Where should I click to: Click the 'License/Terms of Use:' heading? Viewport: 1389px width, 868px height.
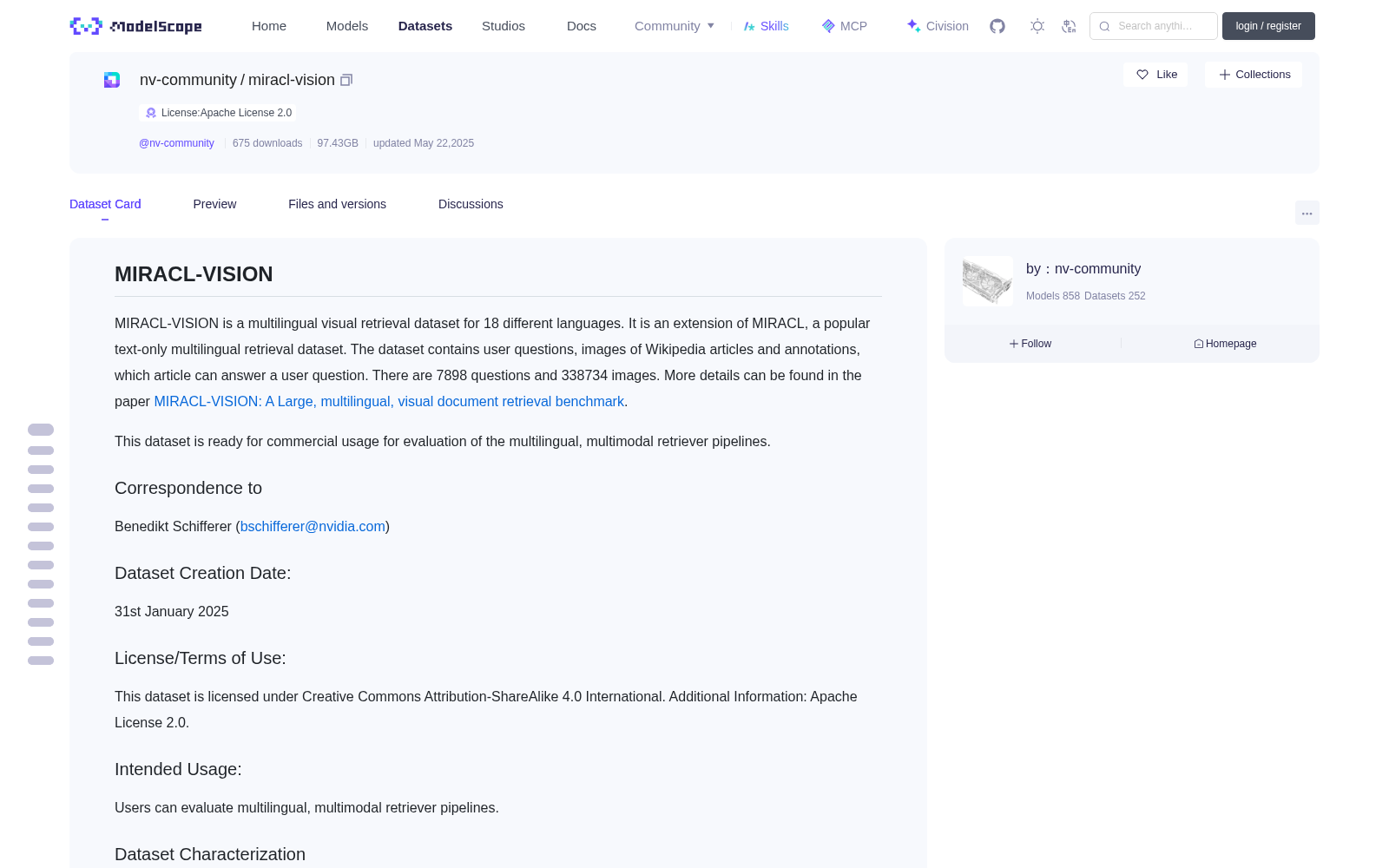tap(201, 659)
